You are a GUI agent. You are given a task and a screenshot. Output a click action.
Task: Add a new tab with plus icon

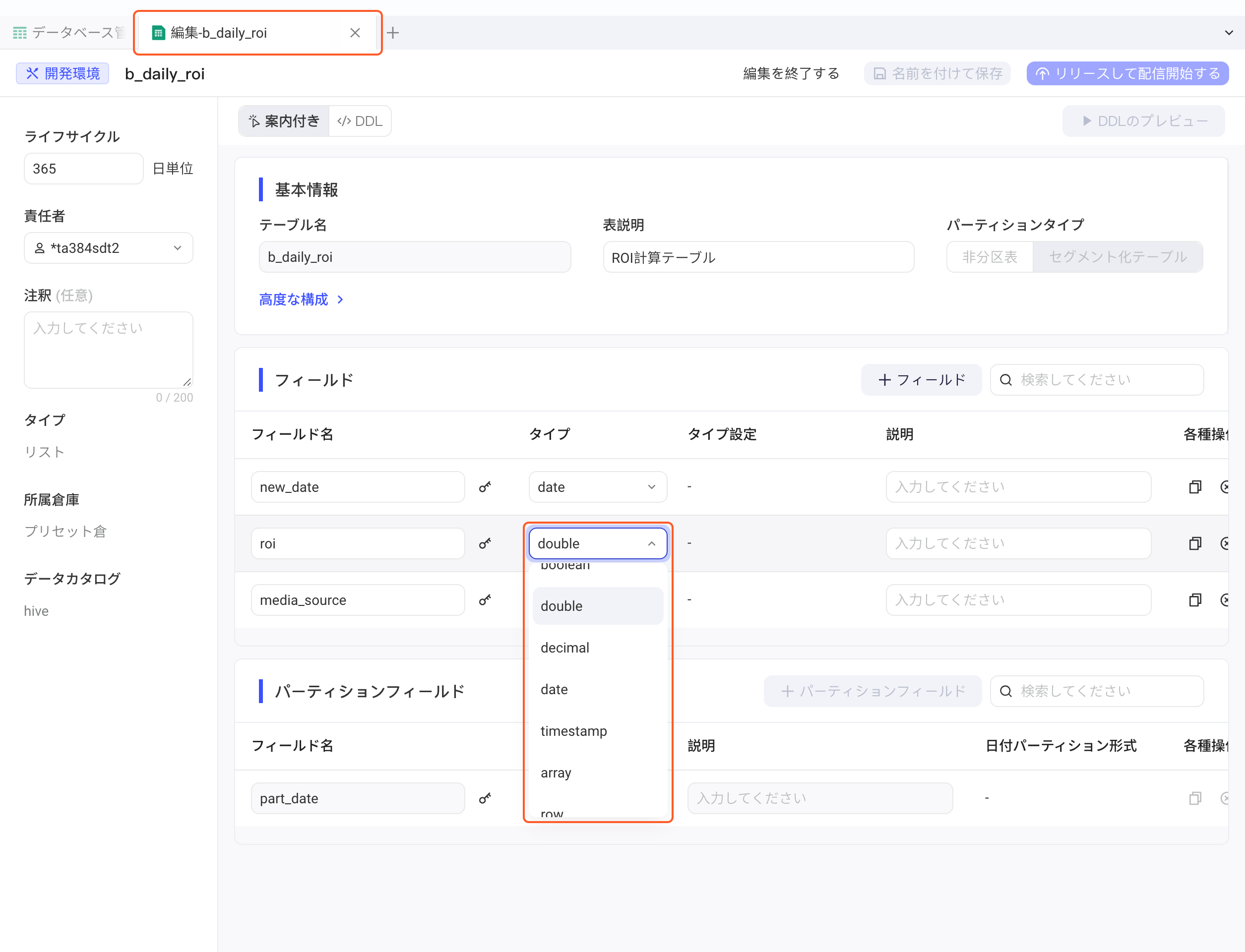point(393,33)
